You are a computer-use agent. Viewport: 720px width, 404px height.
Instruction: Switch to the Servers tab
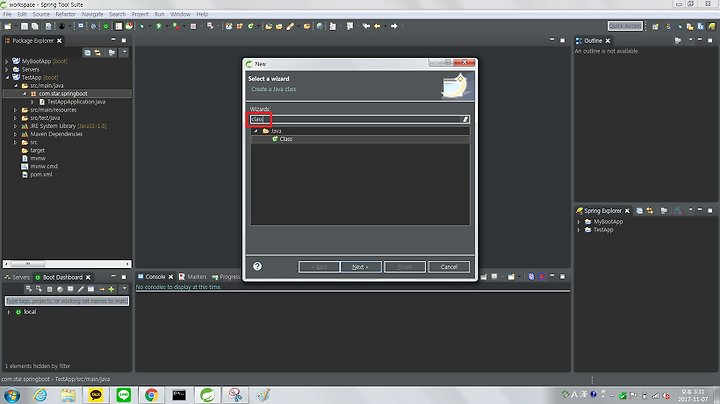[x=17, y=277]
